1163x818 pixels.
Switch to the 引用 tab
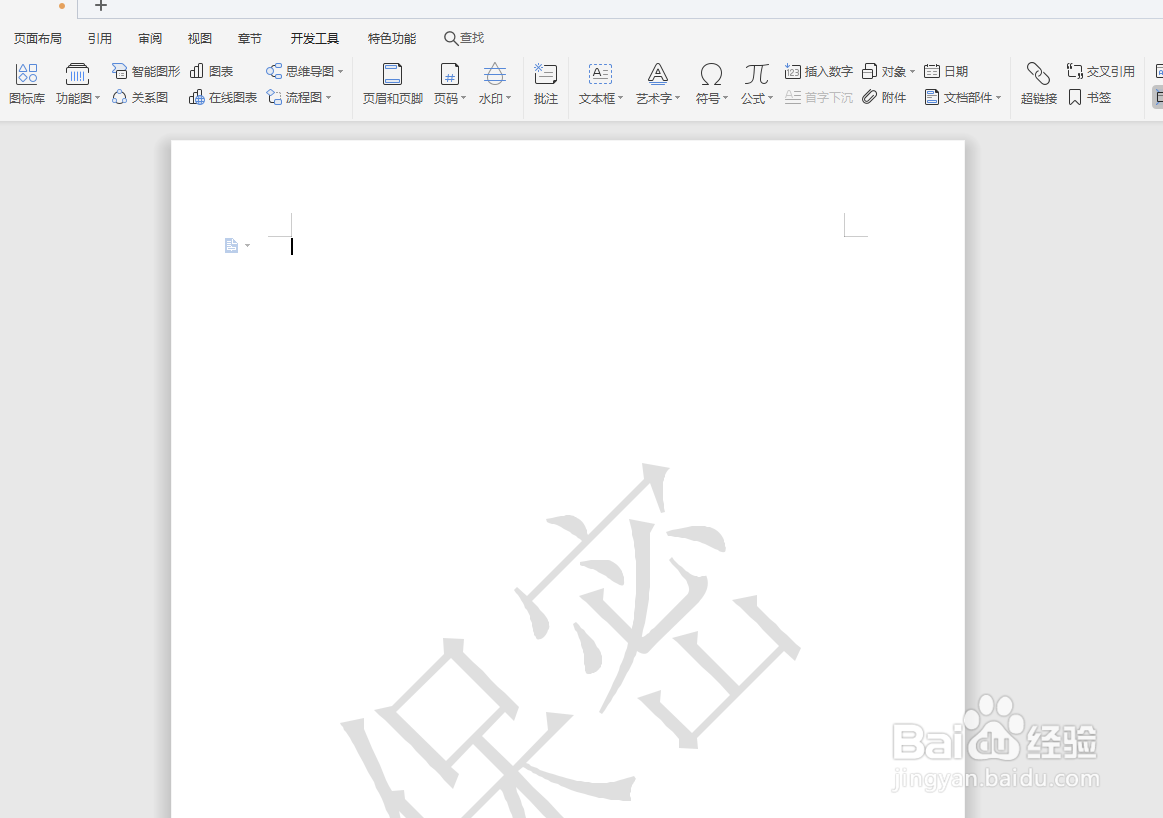[x=99, y=38]
